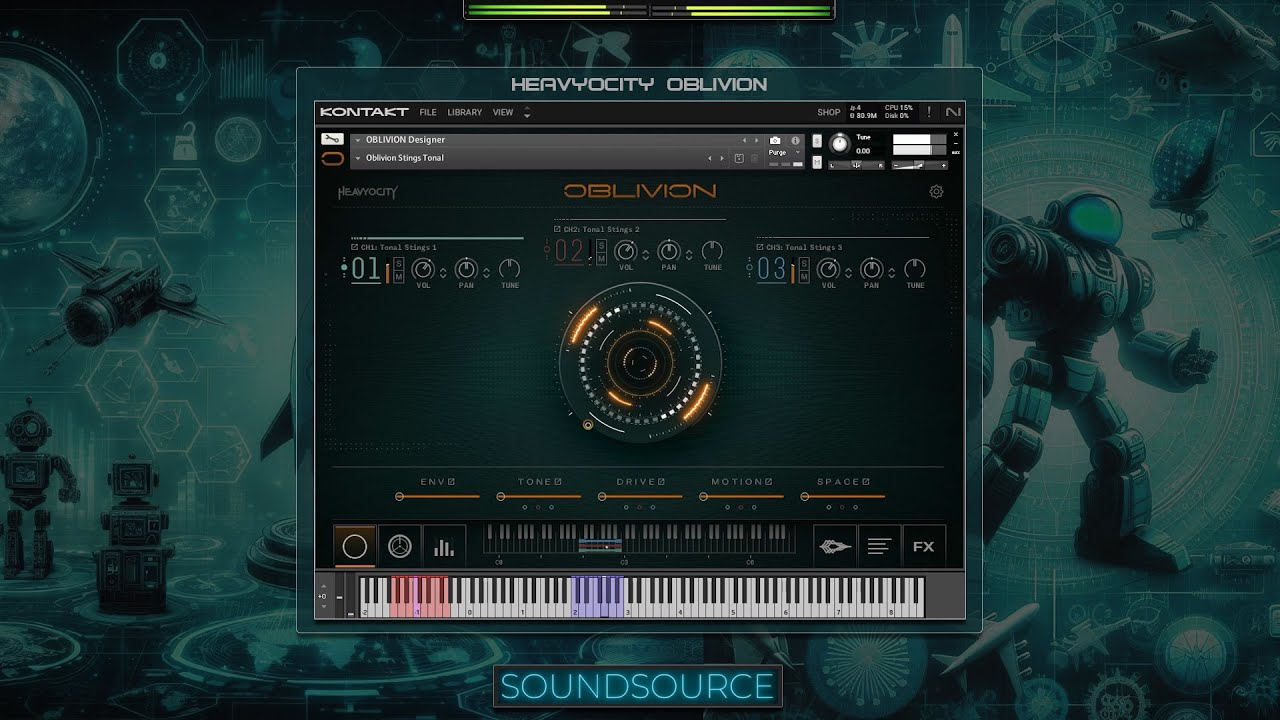Click the Kontakt header Tune knob
The width and height of the screenshot is (1280, 720).
coord(840,144)
